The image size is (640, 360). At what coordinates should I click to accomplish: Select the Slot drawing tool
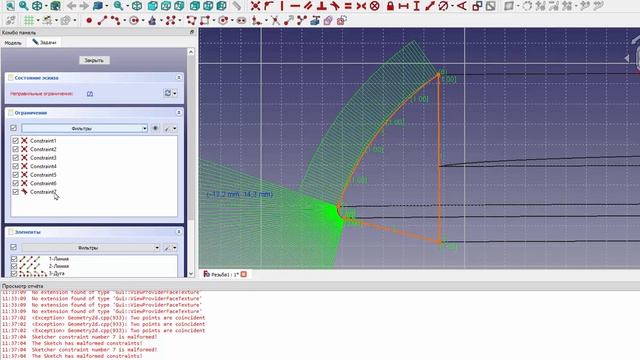point(241,20)
